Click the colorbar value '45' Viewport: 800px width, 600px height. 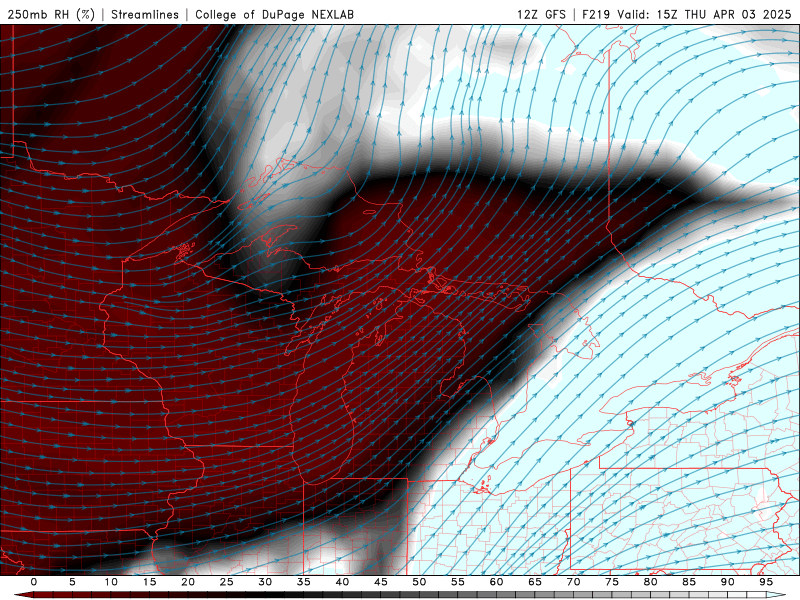[381, 582]
